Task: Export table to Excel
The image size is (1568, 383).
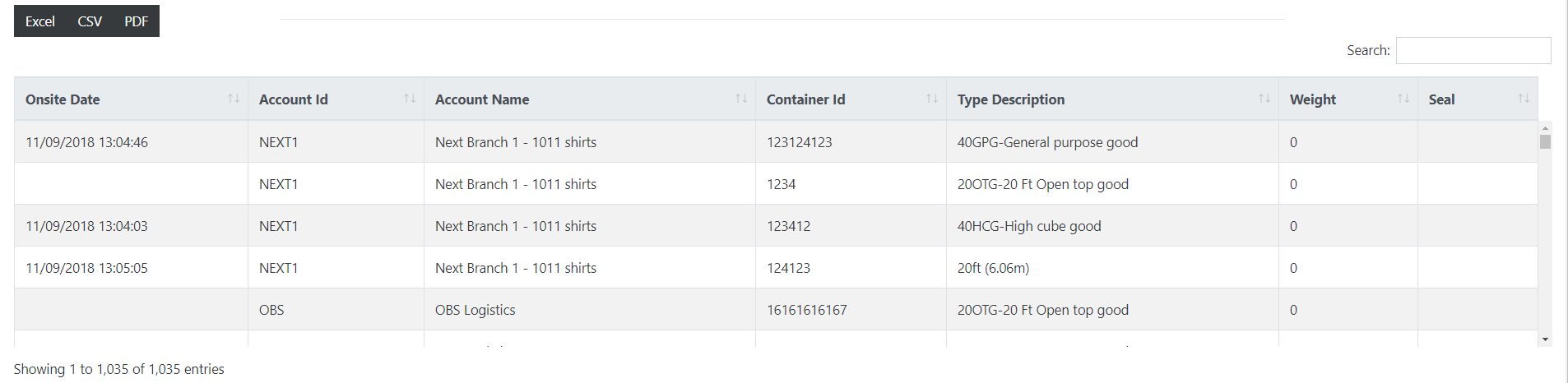Action: [x=39, y=21]
